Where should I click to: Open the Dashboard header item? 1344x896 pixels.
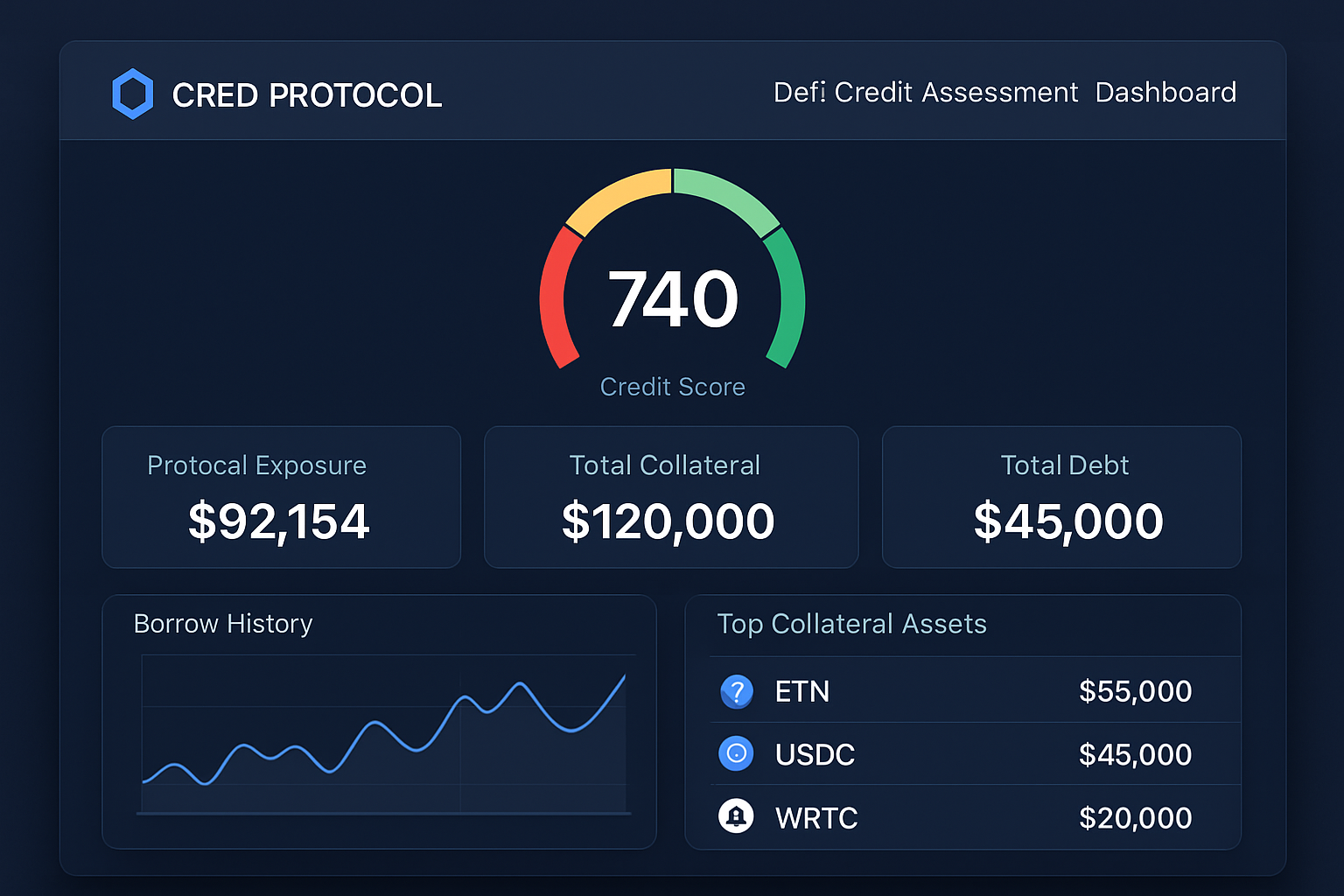(1165, 92)
